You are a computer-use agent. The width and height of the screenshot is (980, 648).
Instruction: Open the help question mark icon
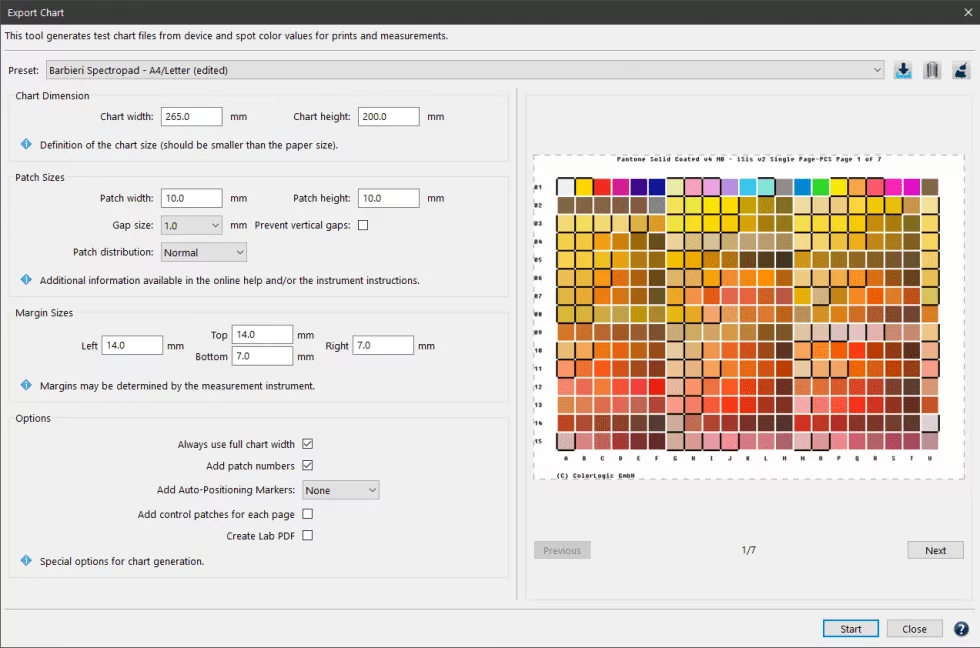point(961,629)
